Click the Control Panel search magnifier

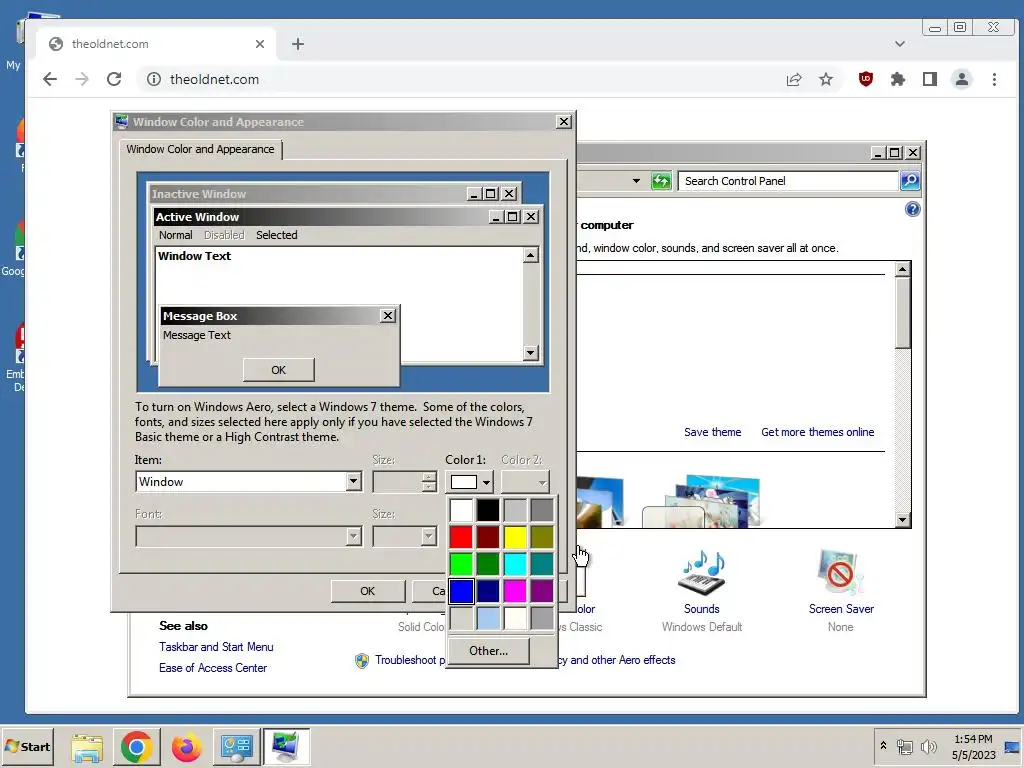pos(910,180)
